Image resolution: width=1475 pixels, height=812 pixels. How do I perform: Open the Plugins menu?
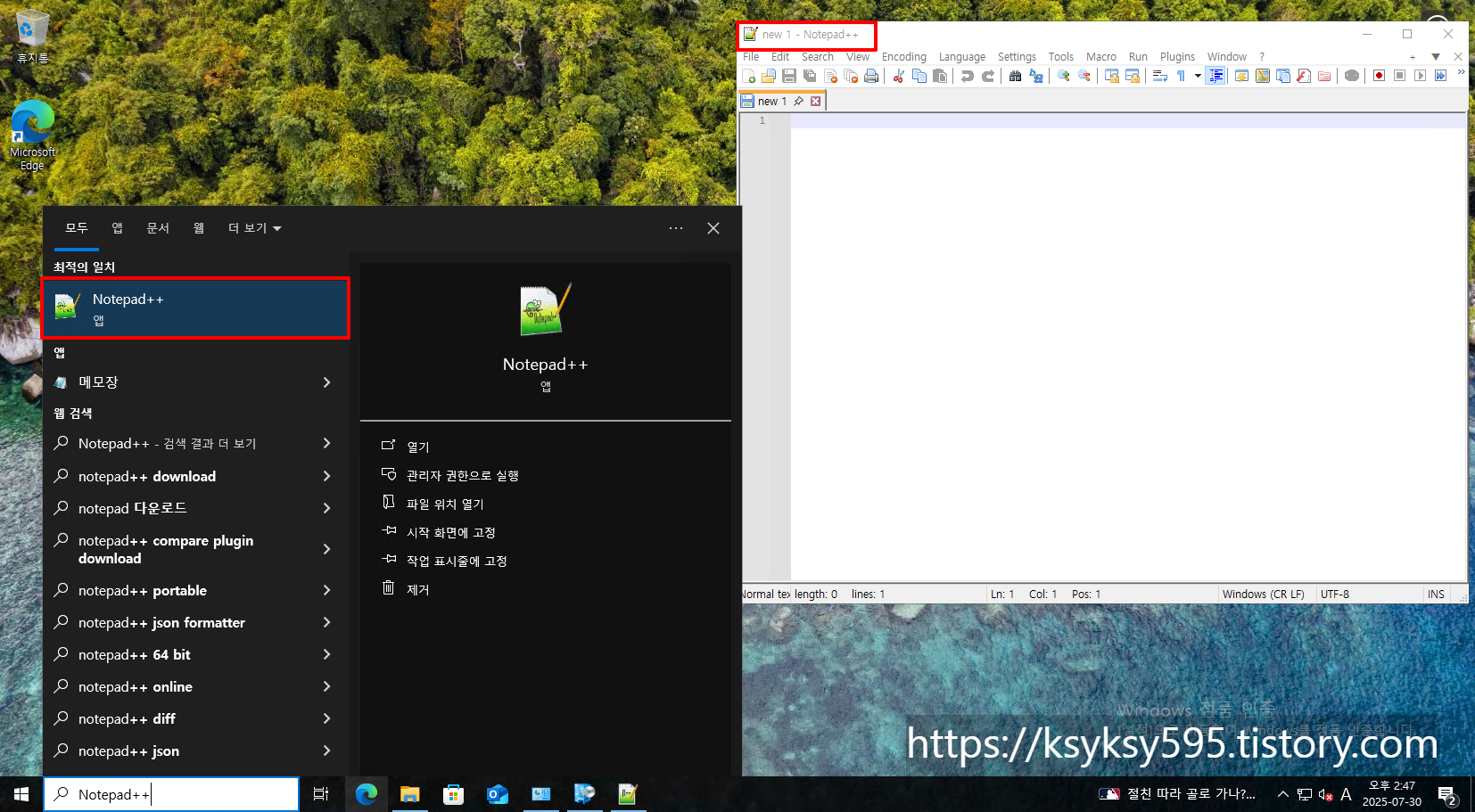click(x=1177, y=56)
